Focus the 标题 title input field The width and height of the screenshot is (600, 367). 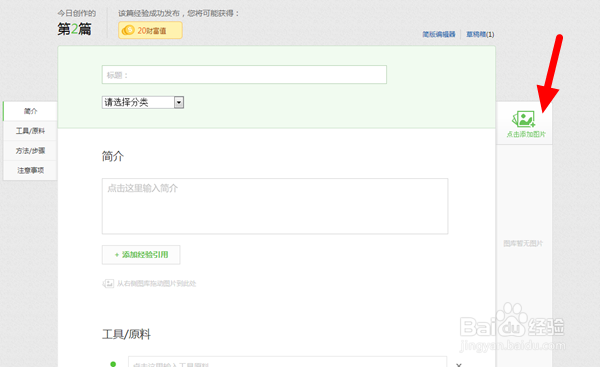click(244, 75)
